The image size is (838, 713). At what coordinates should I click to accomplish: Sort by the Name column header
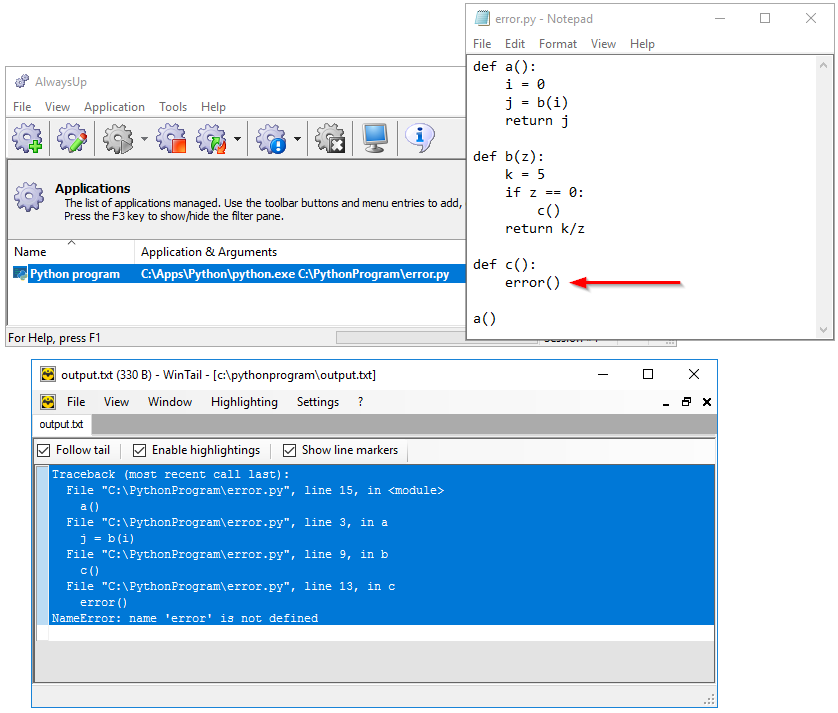[71, 252]
